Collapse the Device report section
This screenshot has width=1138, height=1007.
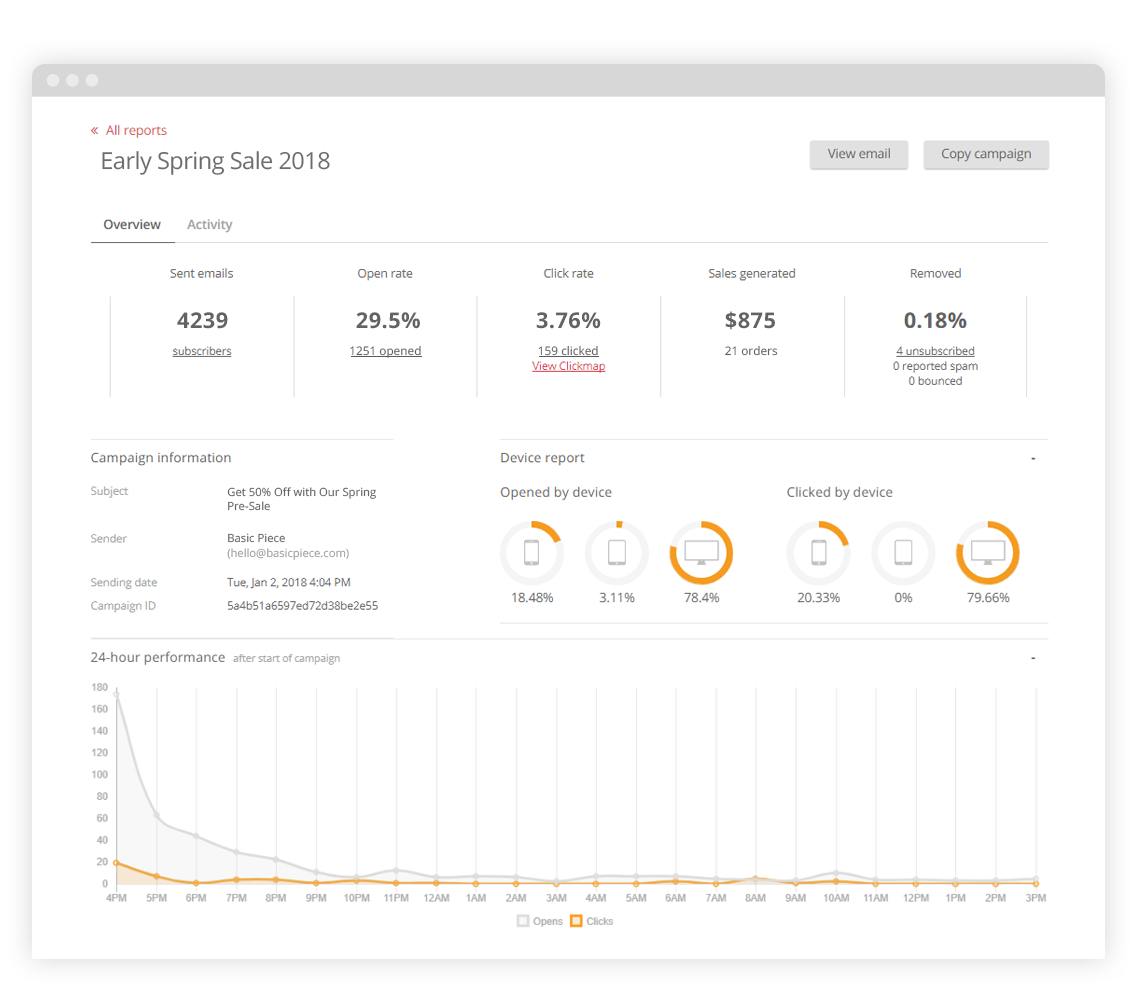[1033, 459]
